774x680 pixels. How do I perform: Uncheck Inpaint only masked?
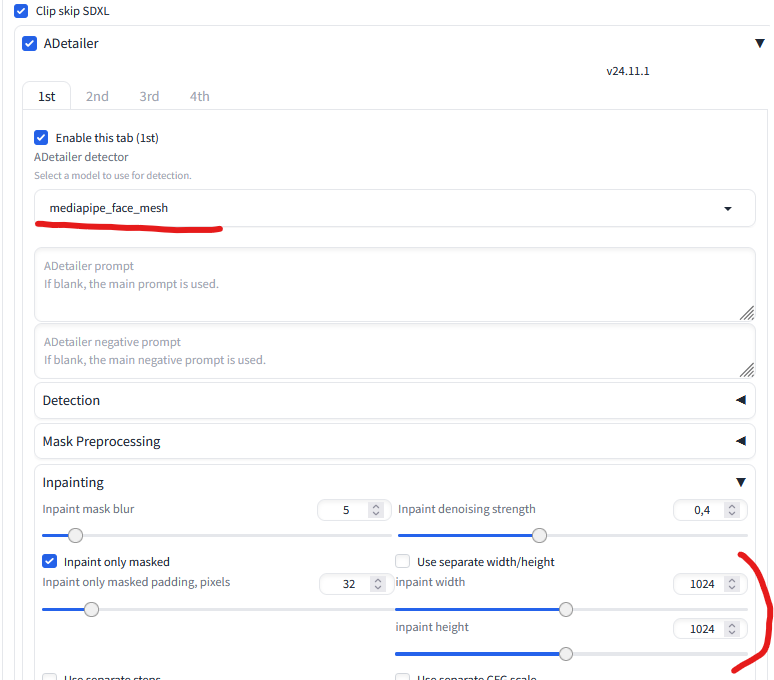tap(50, 562)
